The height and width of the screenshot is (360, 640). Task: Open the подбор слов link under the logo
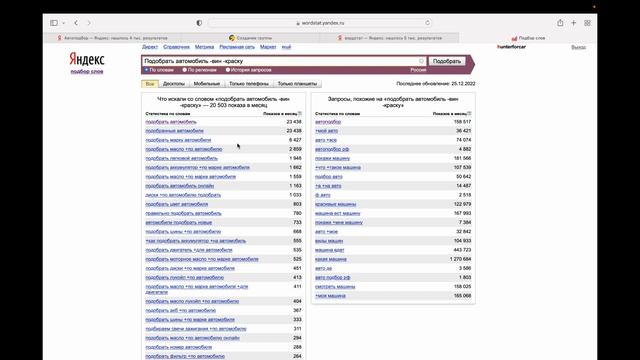pyautogui.click(x=87, y=71)
